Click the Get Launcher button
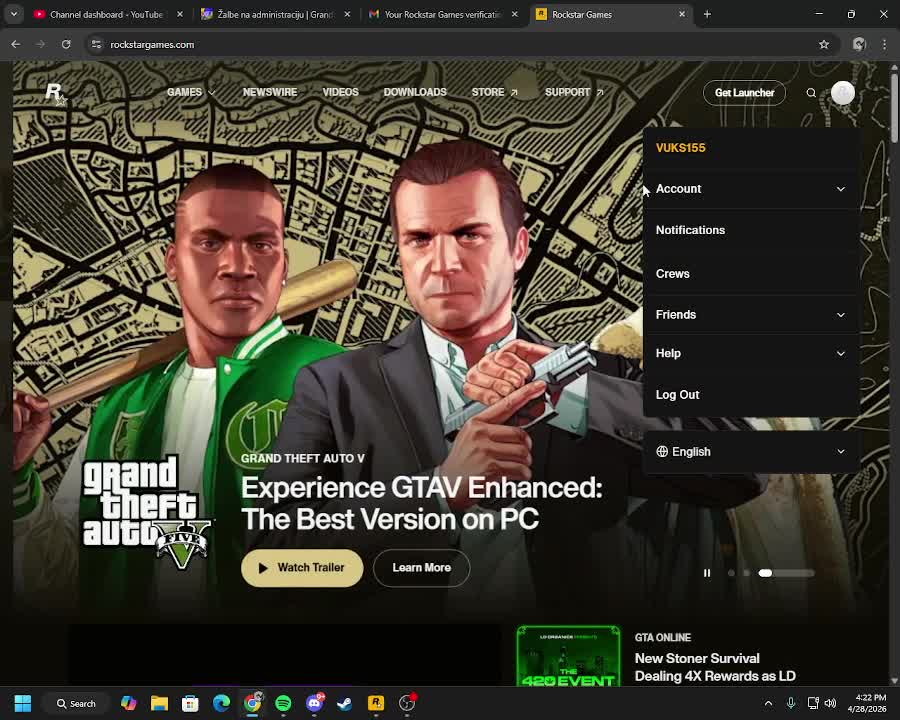Image resolution: width=900 pixels, height=720 pixels. [744, 93]
